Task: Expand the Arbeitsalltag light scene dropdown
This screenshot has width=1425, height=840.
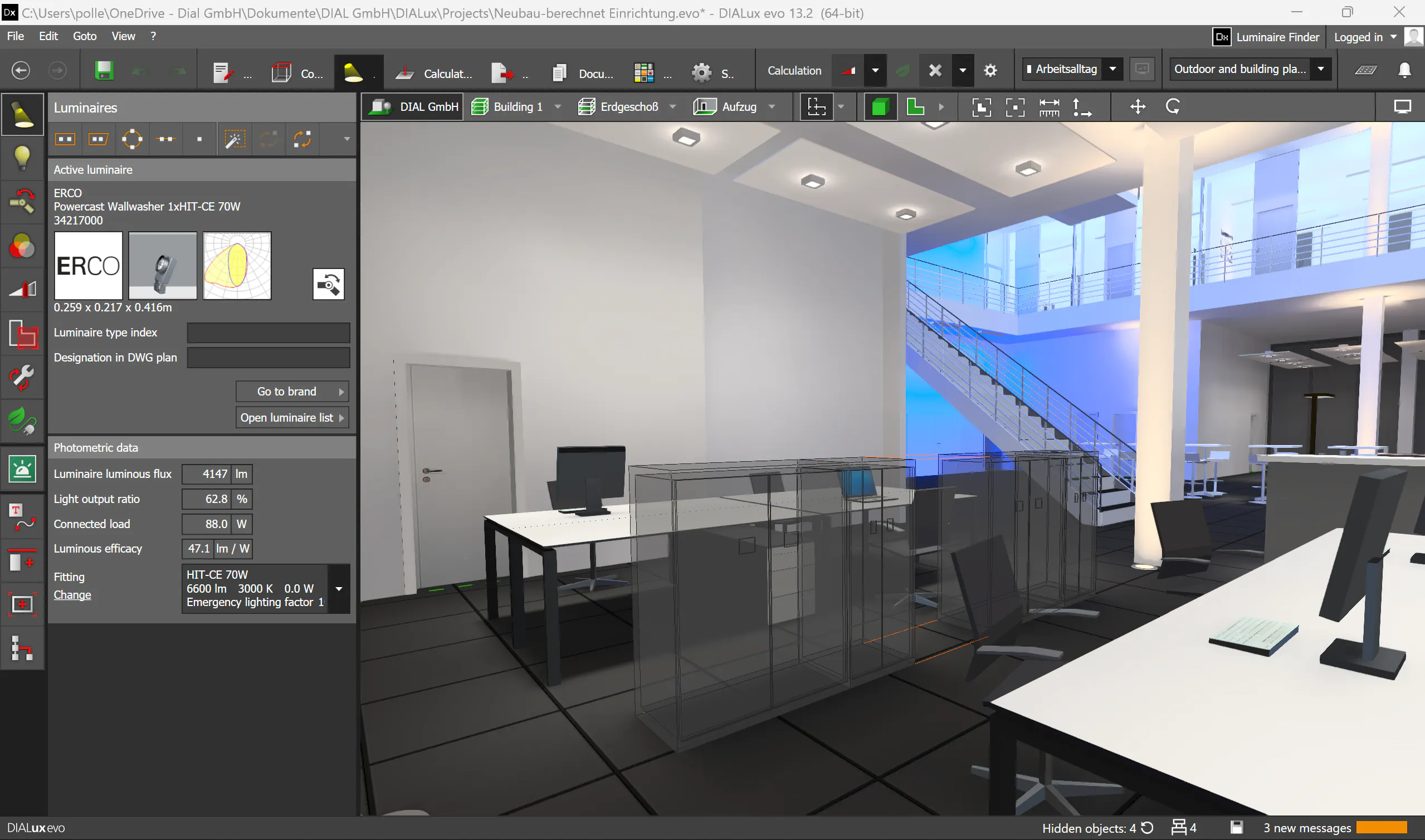Action: click(1112, 69)
